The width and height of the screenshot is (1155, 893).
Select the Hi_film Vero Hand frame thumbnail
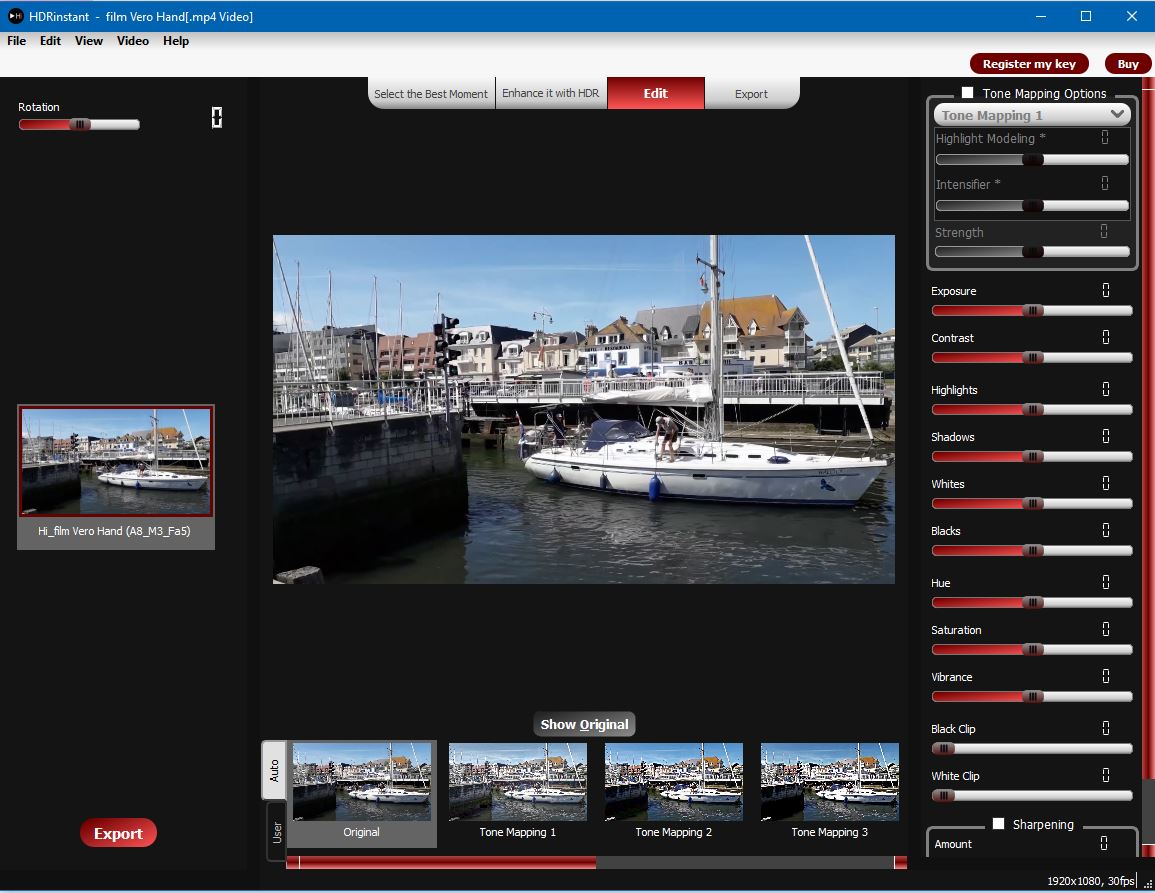[116, 461]
